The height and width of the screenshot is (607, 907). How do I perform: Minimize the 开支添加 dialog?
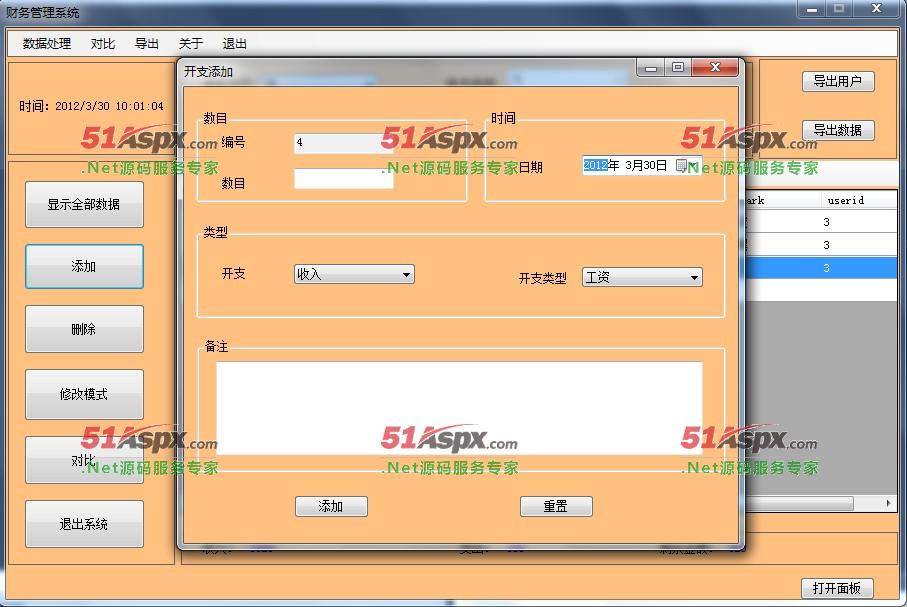(651, 68)
